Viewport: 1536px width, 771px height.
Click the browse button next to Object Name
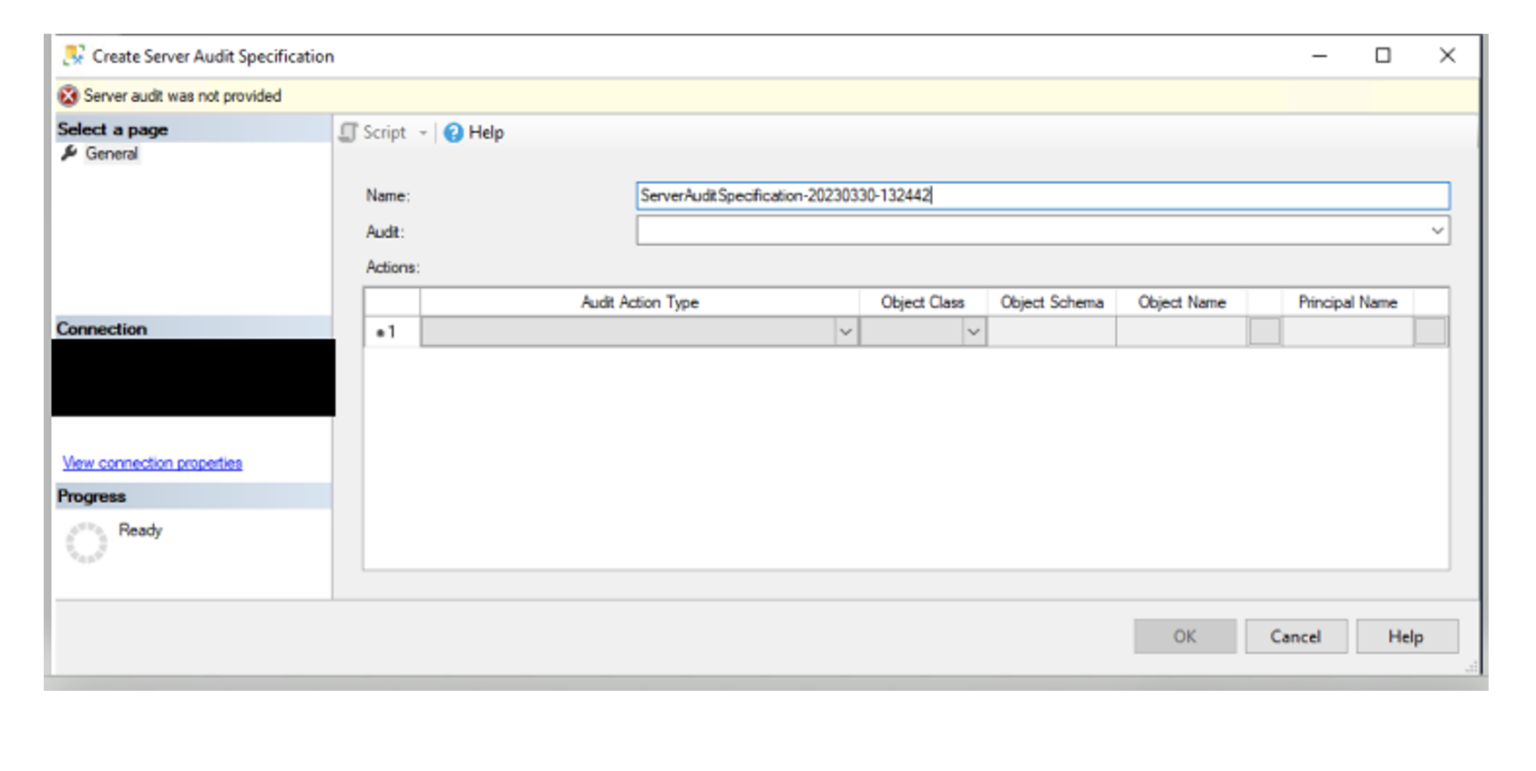coord(1264,332)
